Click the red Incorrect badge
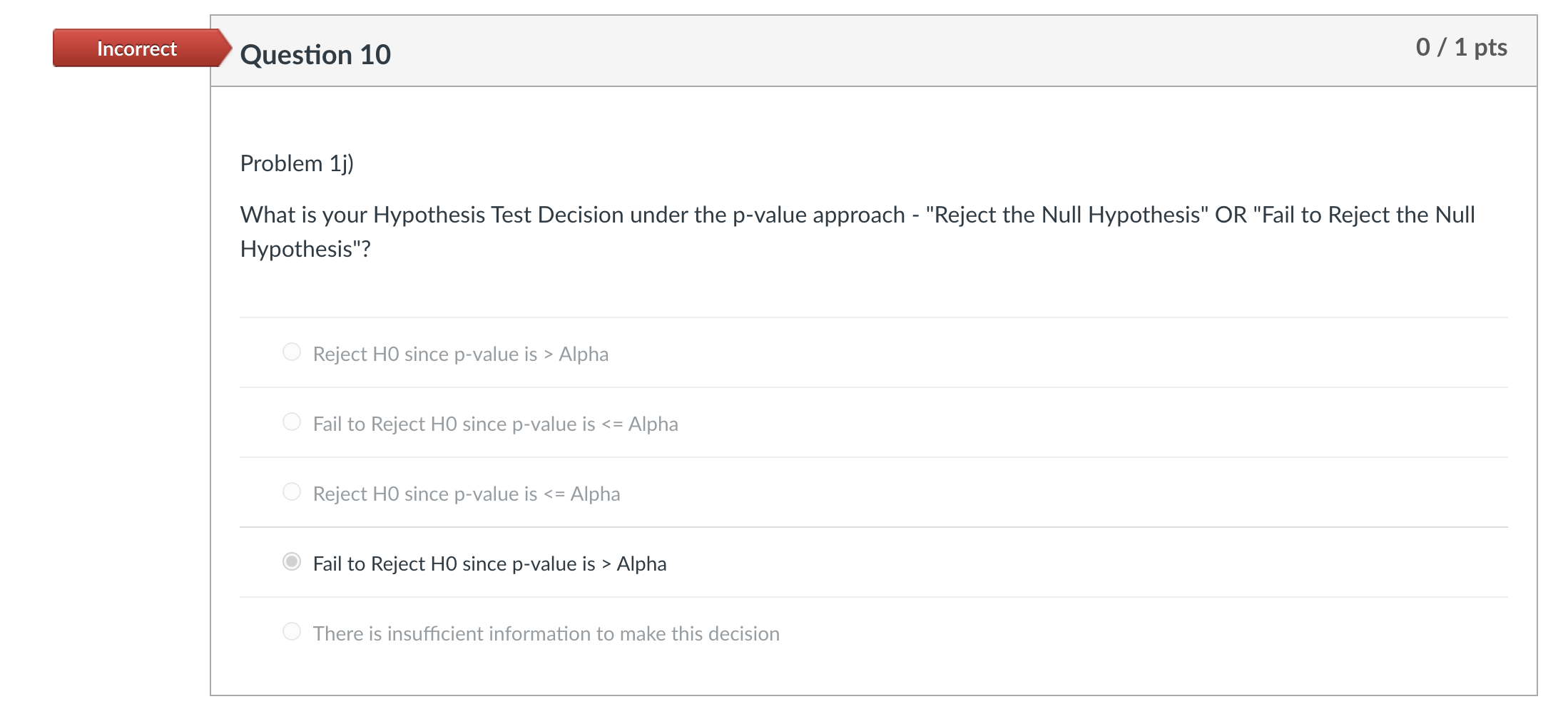Screen dimensions: 1568x719 click(137, 49)
